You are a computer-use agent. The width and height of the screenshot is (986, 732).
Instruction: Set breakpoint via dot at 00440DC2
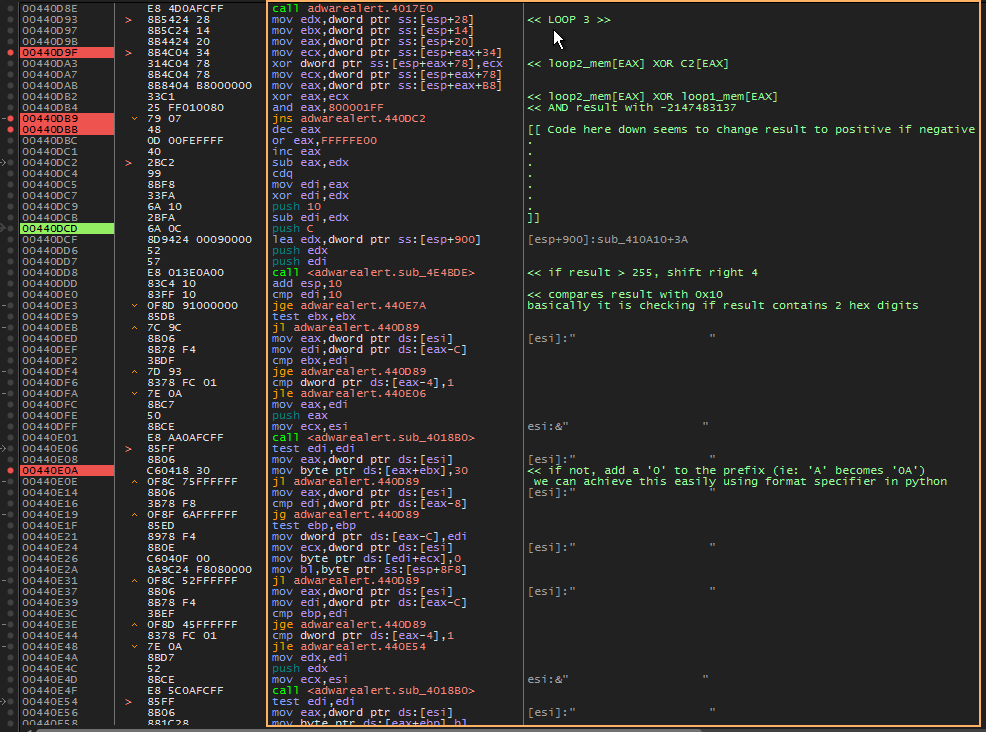pyautogui.click(x=10, y=163)
